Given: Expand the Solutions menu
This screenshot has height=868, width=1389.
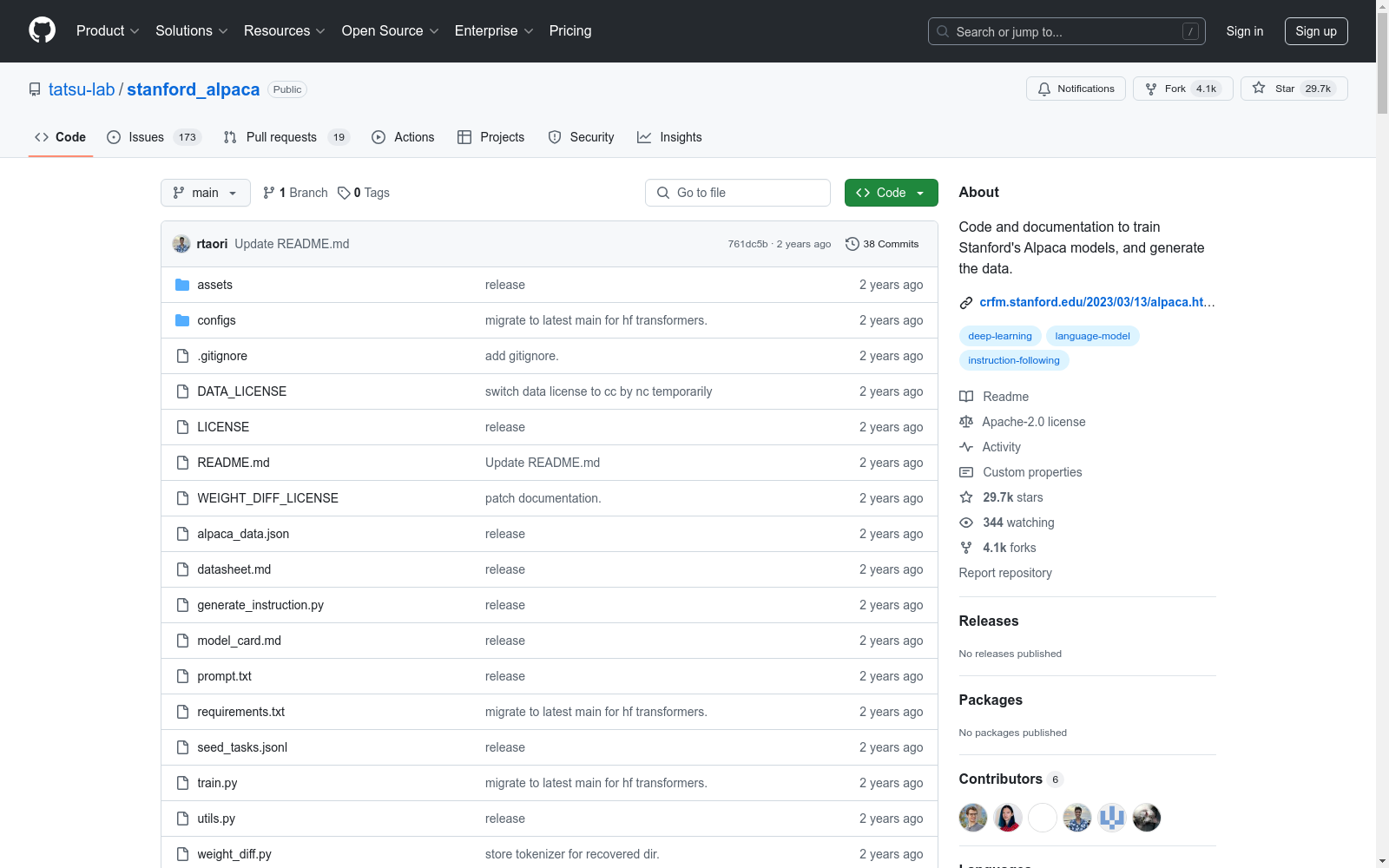Looking at the screenshot, I should click(x=192, y=30).
